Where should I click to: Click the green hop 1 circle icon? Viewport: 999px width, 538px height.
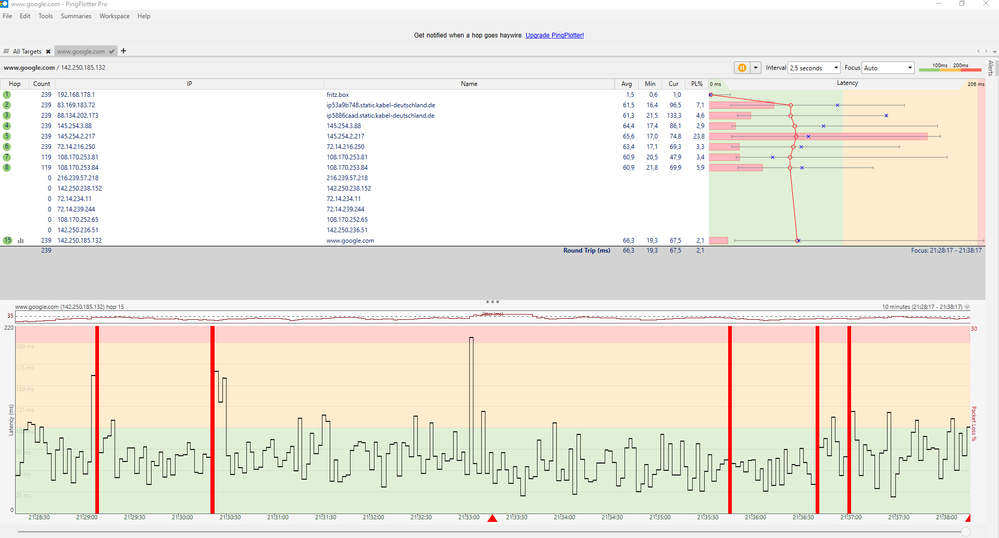(7, 94)
